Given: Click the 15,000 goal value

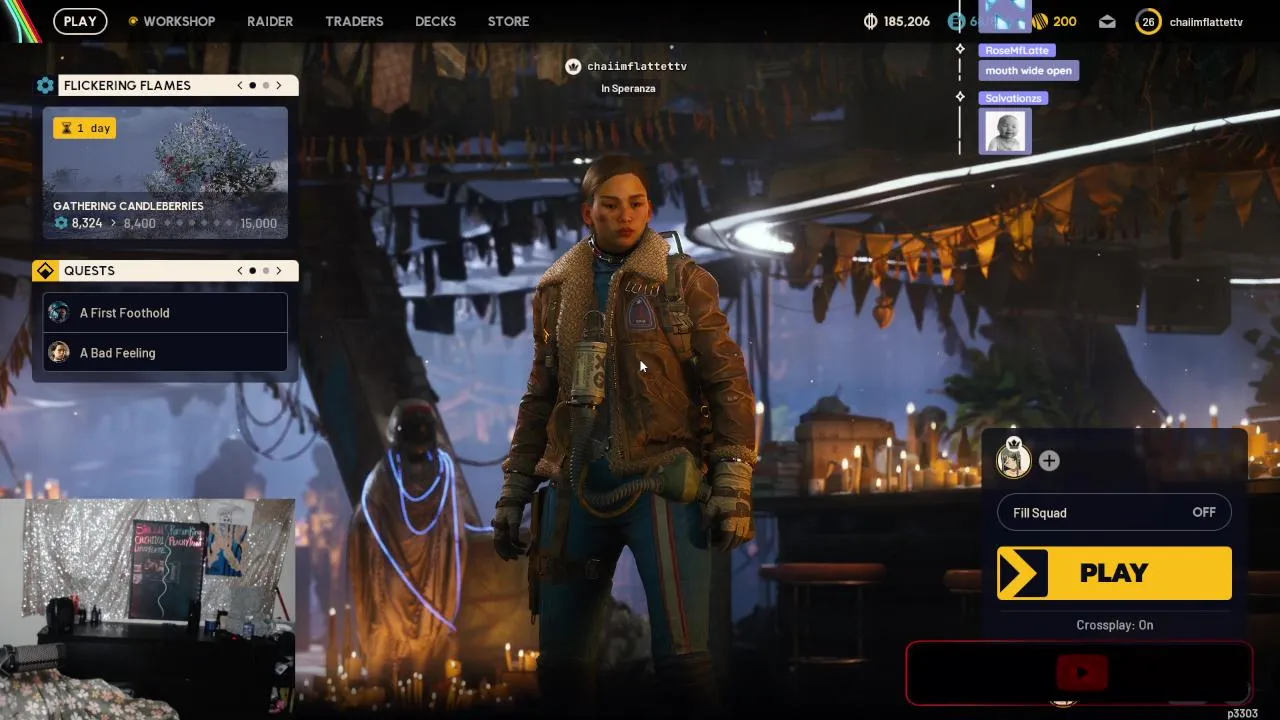Looking at the screenshot, I should tap(258, 223).
